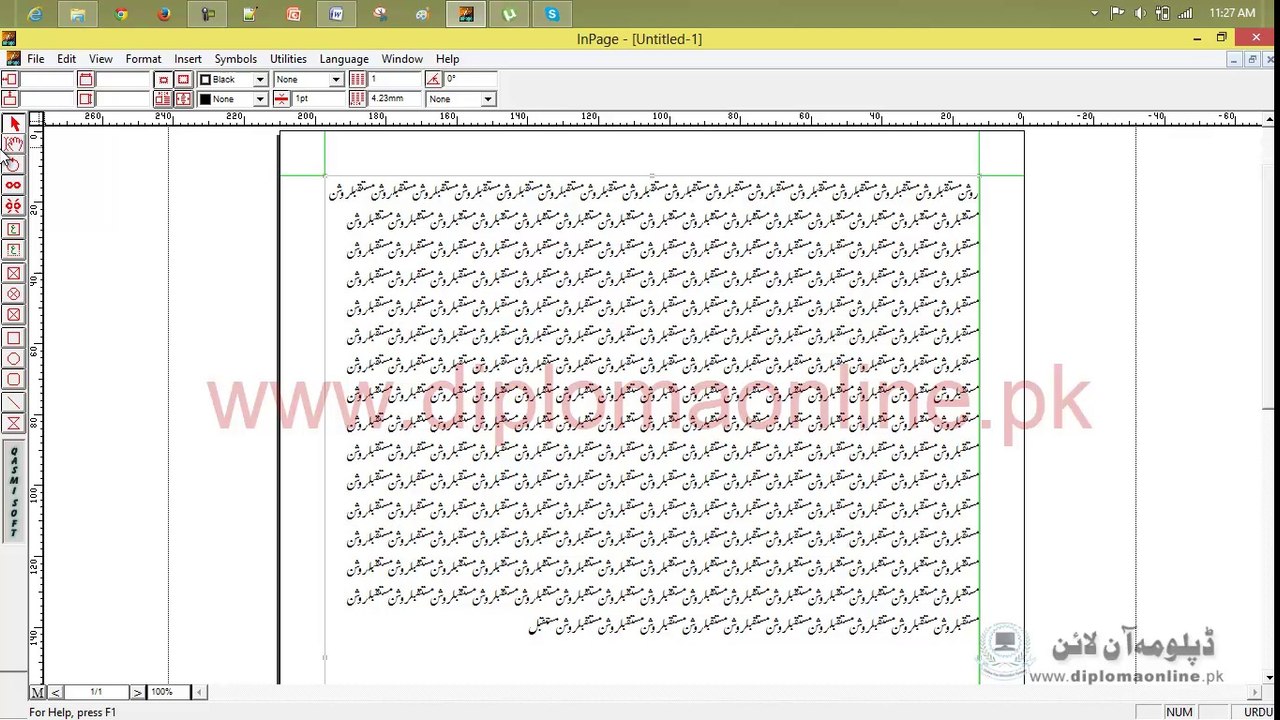The image size is (1280, 720).
Task: Toggle the bottom-right text runaround button
Action: (x=184, y=99)
